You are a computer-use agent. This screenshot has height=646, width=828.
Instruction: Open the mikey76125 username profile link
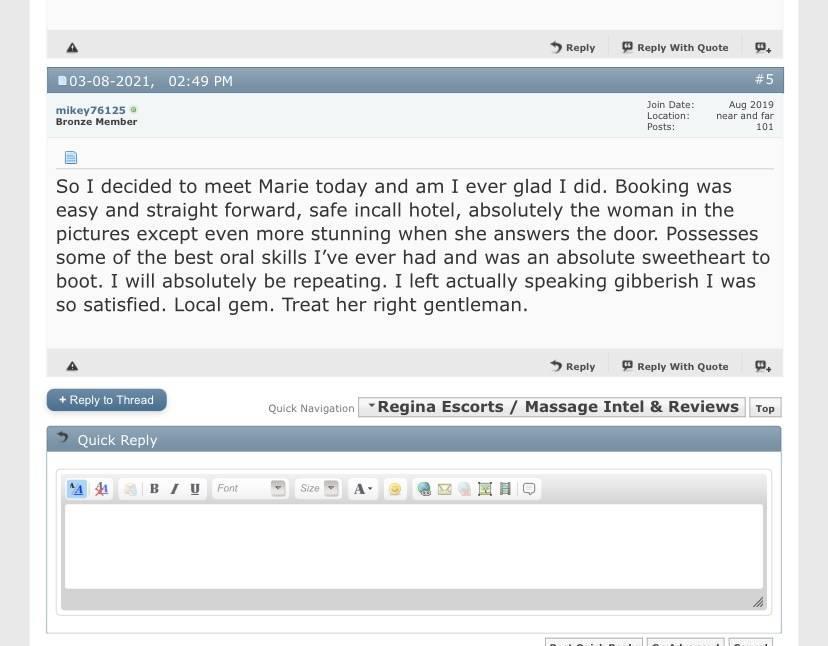90,110
